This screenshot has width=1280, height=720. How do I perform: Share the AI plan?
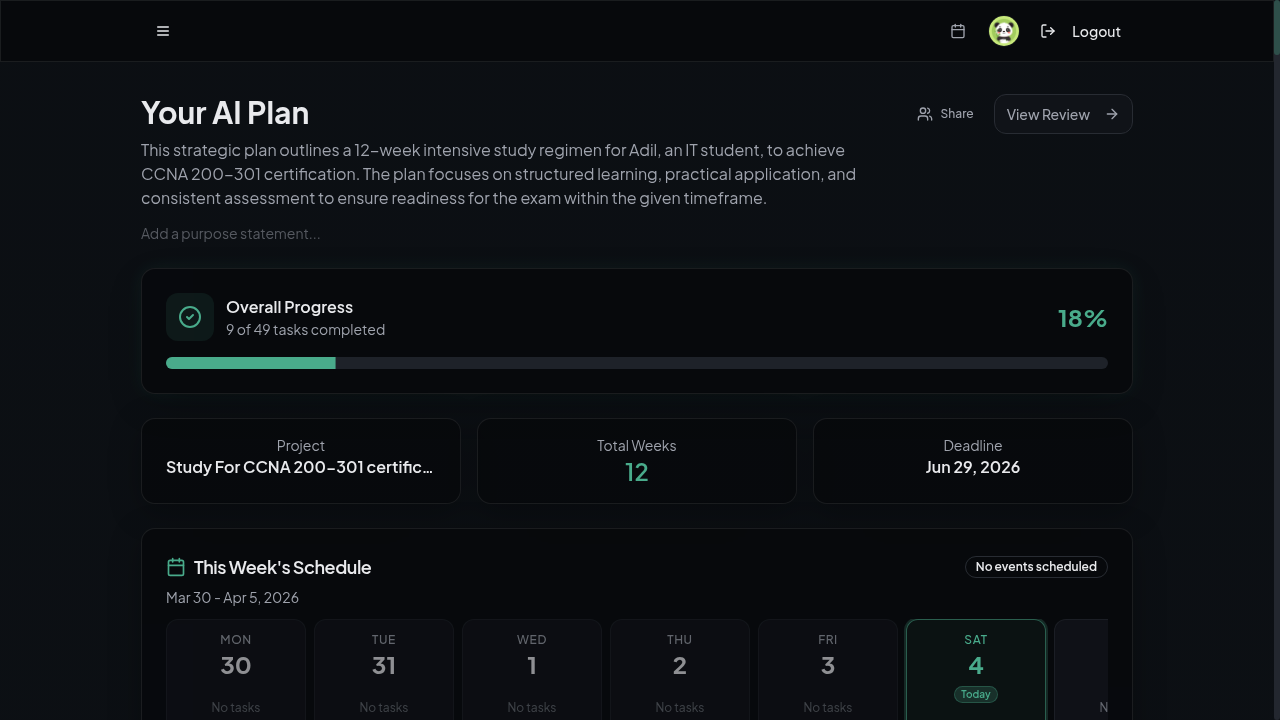tap(945, 113)
